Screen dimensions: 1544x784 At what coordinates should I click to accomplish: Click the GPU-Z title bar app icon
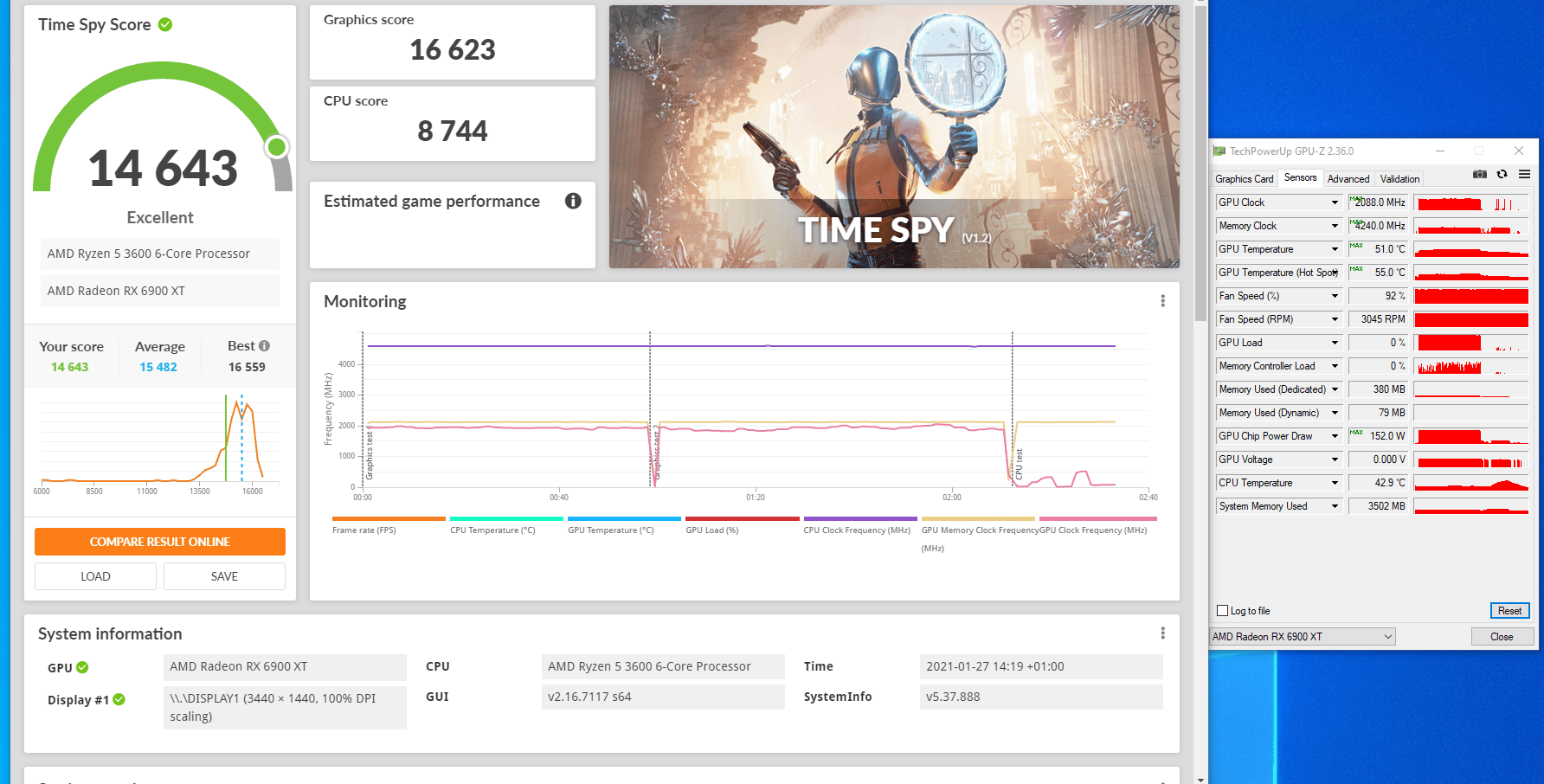tap(1219, 151)
